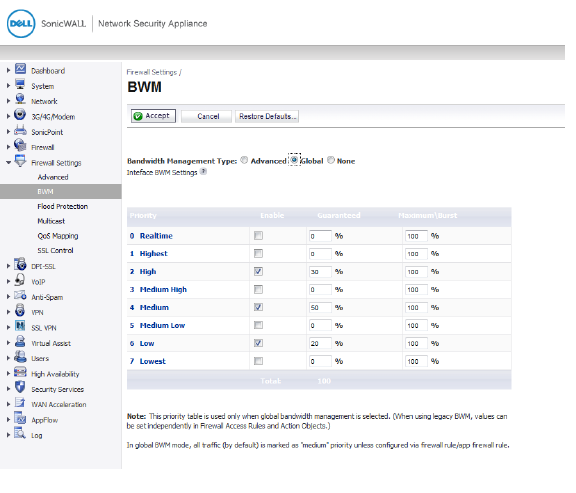Click the Dell logo
The image size is (576, 493).
click(x=21, y=24)
